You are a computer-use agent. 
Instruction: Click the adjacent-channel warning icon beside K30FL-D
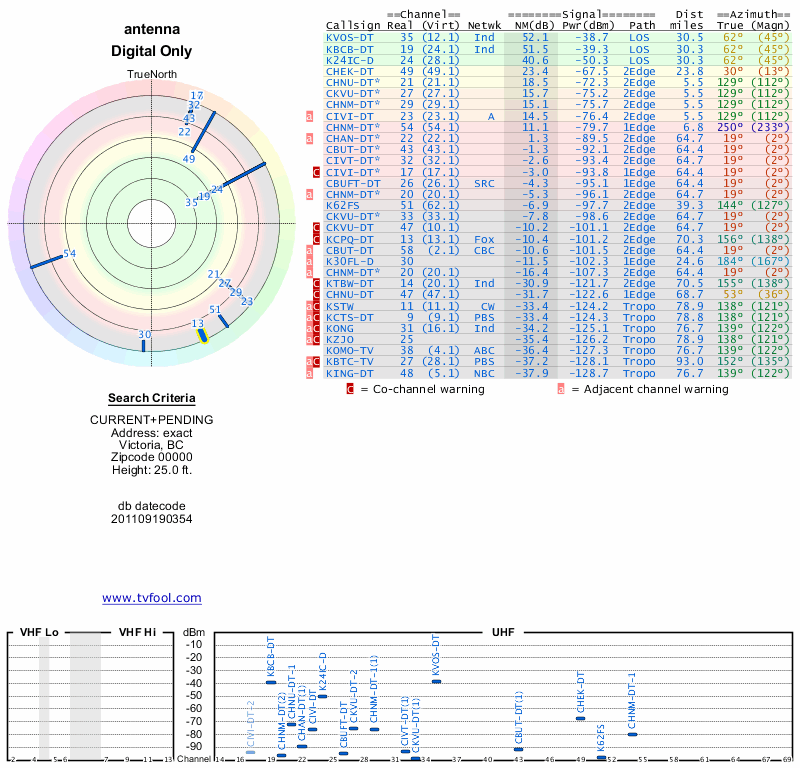point(309,261)
